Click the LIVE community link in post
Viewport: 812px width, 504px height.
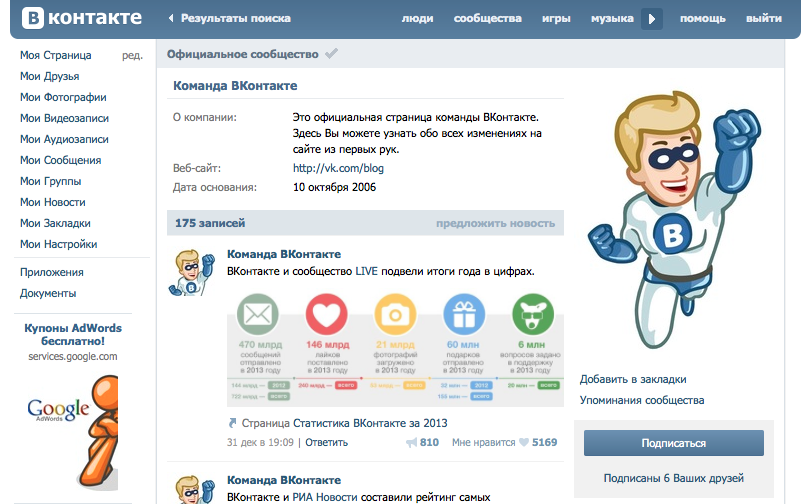[367, 271]
